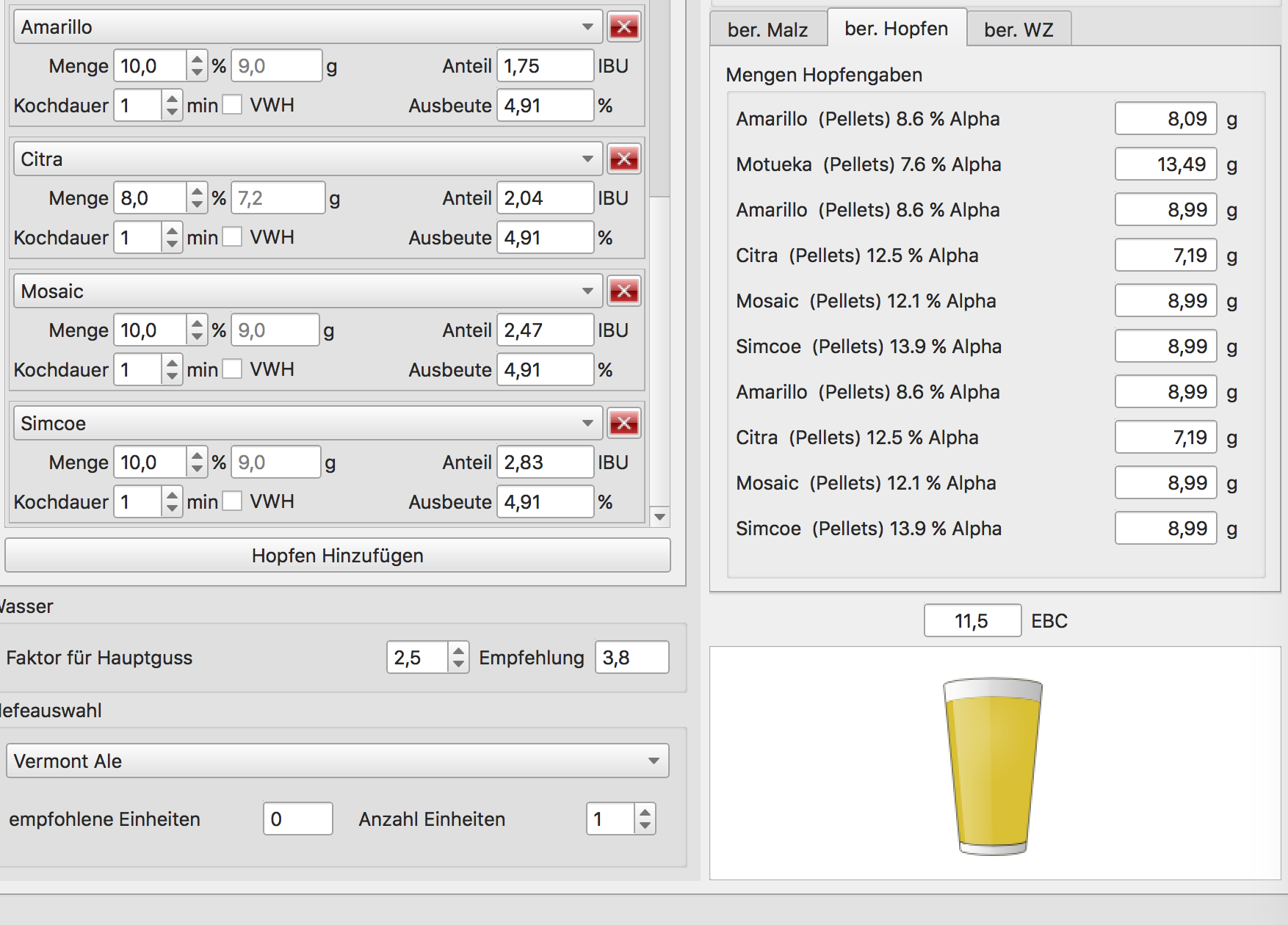Screen dimensions: 1288x925
Task: Toggle VWH checkbox for Citra
Action: coord(233,237)
